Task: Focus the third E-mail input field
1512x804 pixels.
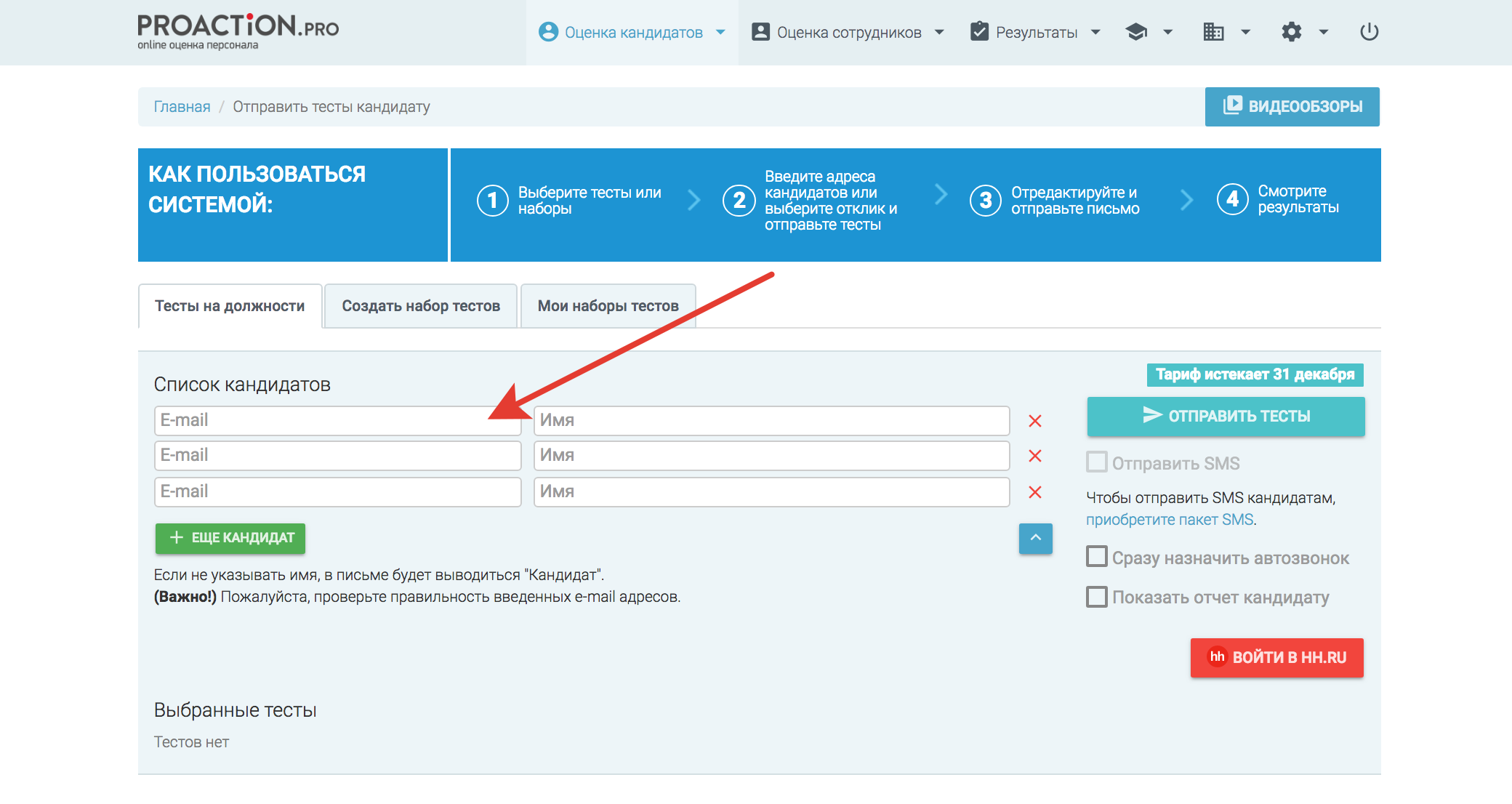Action: (x=337, y=492)
